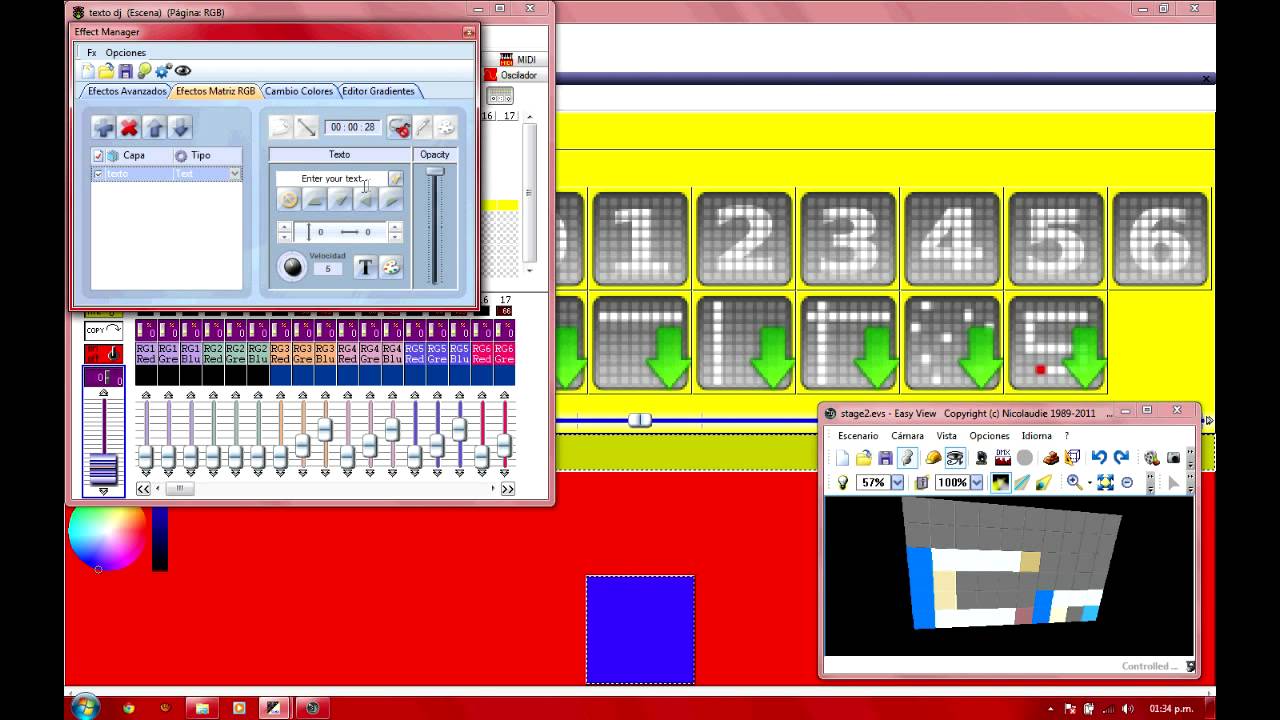Screen dimensions: 1280x720
Task: Click the undo arrow in Easy View
Action: 1099,458
